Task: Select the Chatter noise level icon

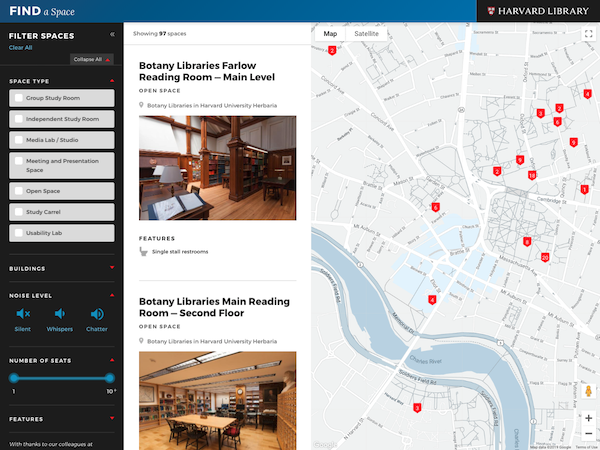Action: coord(97,316)
